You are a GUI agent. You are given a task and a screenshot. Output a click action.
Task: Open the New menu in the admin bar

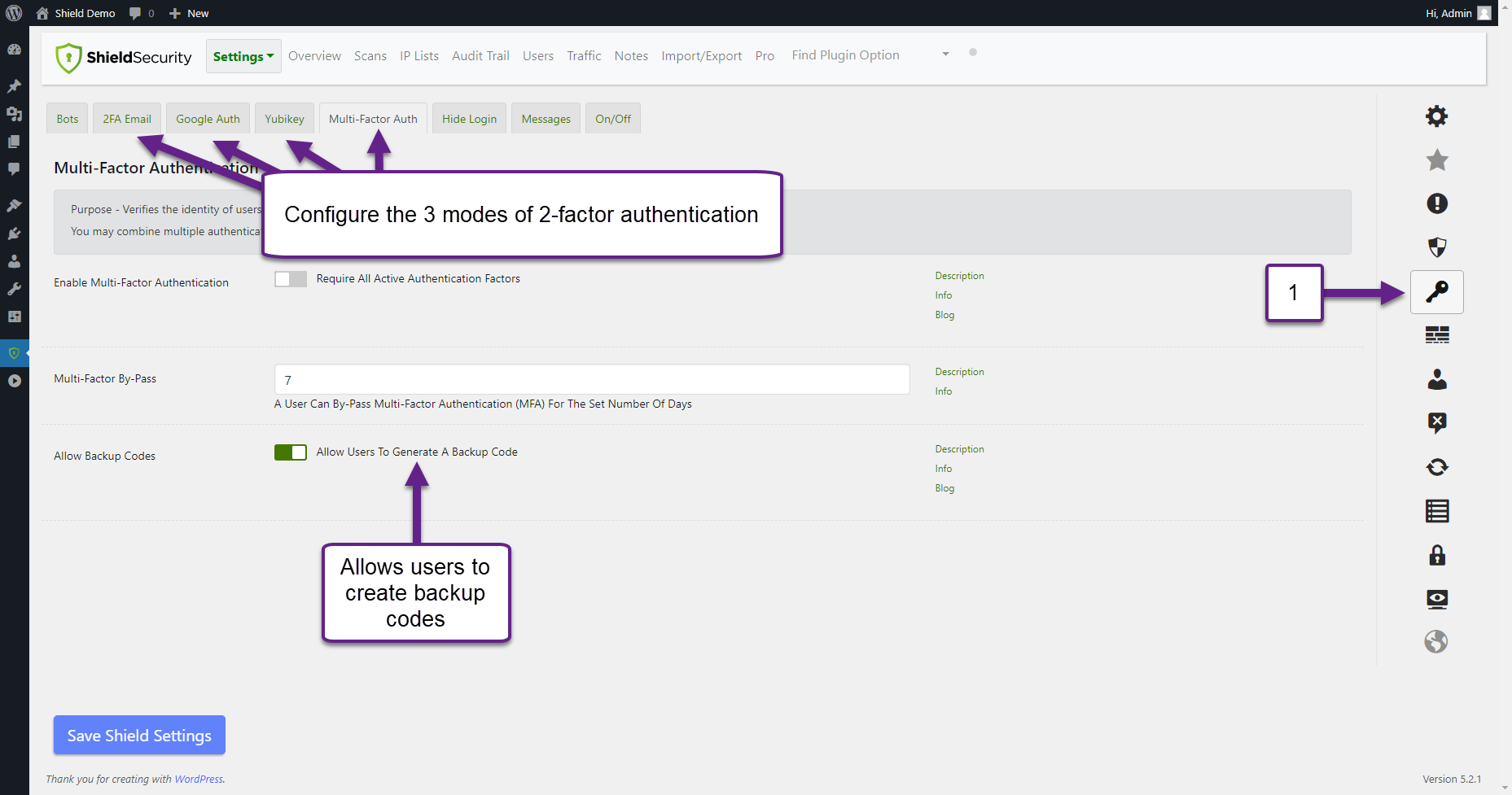pyautogui.click(x=188, y=12)
